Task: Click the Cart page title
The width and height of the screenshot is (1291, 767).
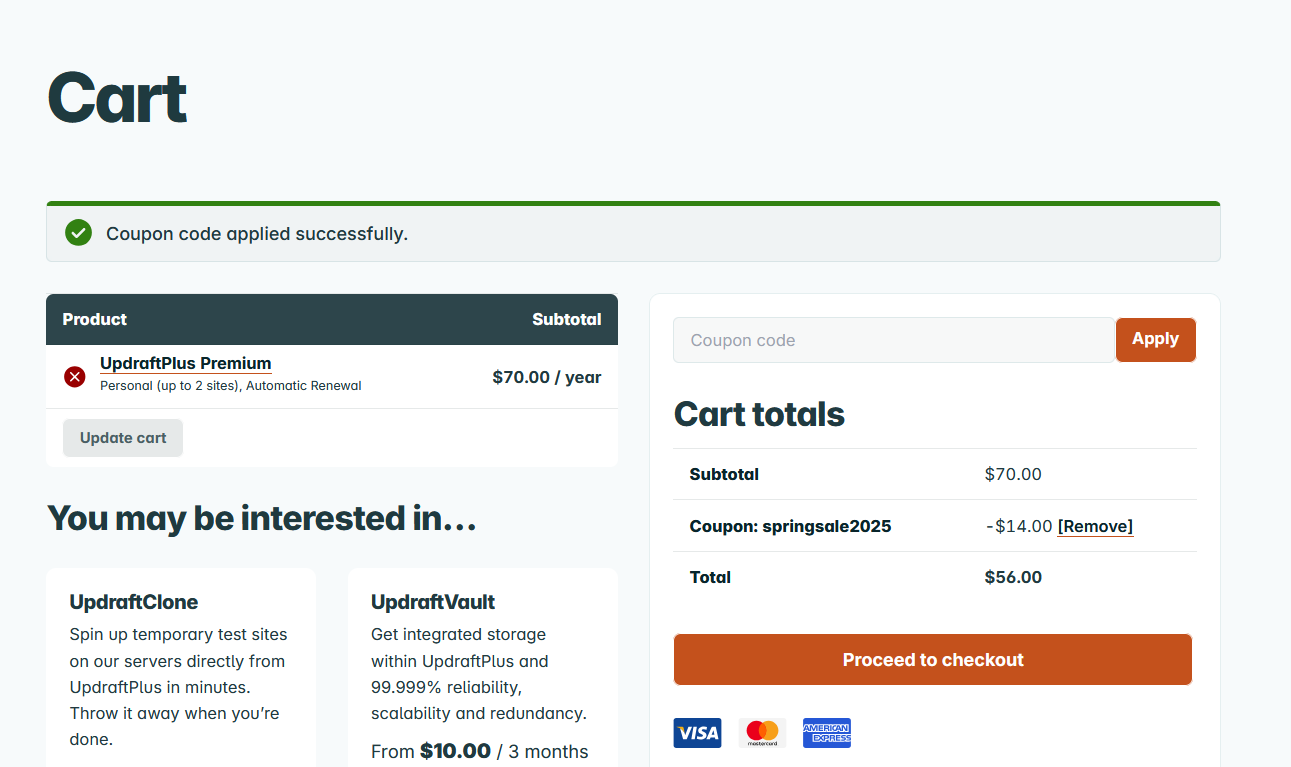Action: (117, 98)
